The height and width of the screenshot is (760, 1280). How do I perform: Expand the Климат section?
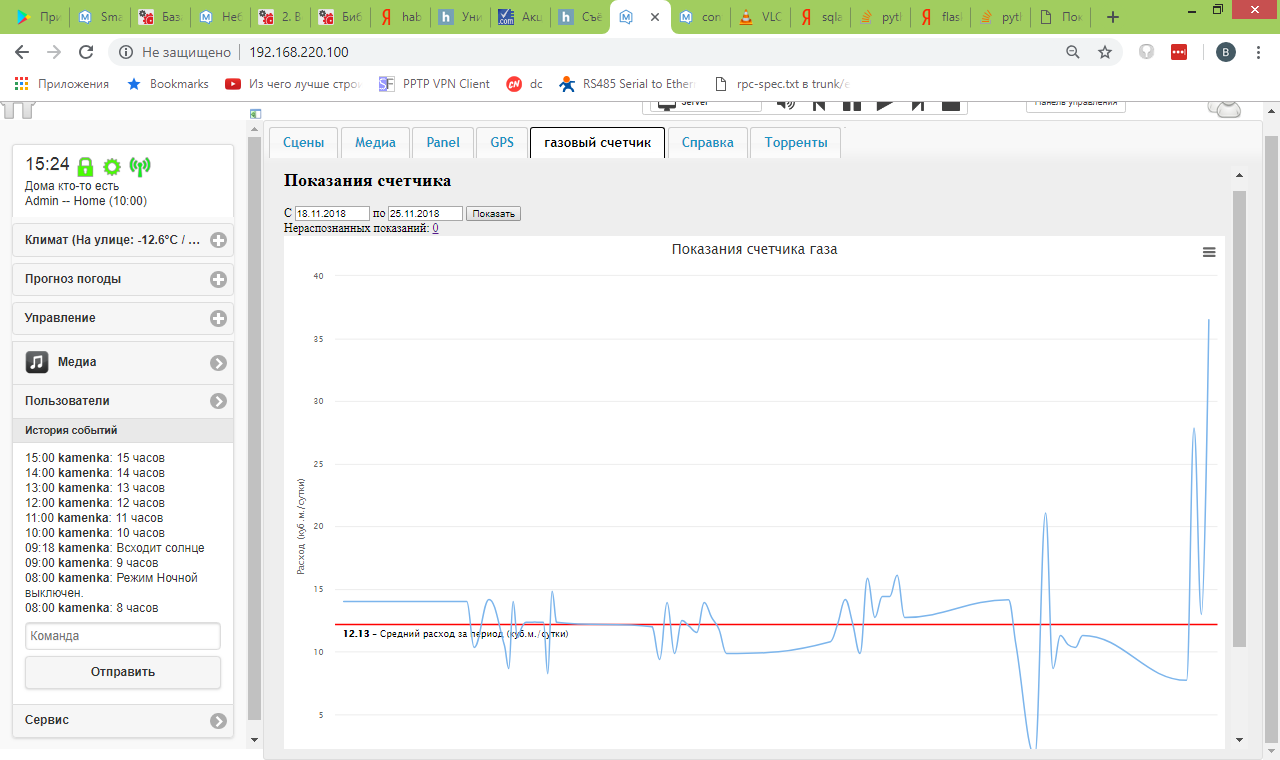tap(218, 240)
